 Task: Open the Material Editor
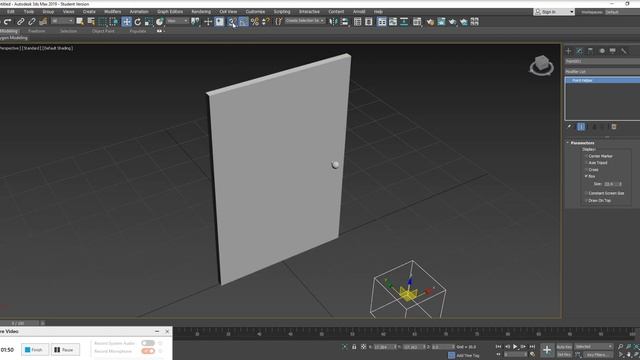(x=417, y=21)
